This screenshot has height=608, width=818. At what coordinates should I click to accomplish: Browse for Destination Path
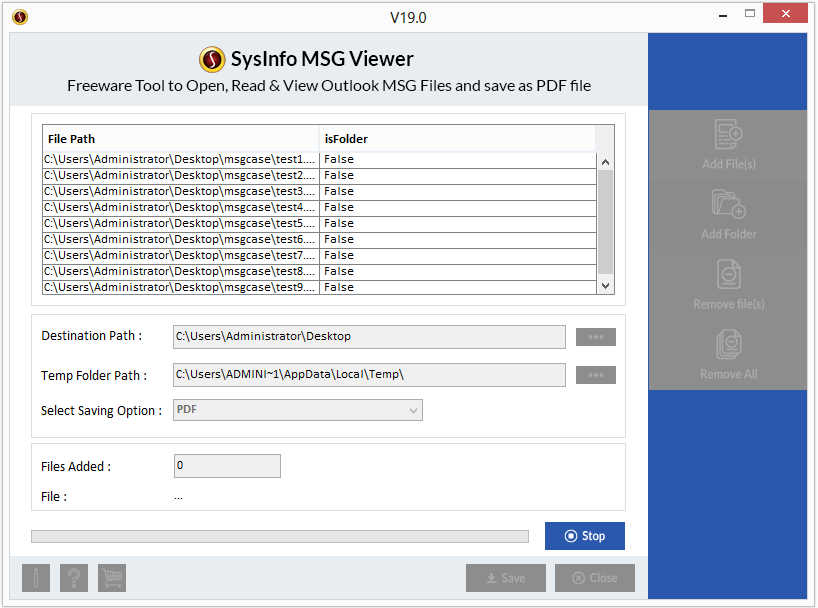[596, 337]
